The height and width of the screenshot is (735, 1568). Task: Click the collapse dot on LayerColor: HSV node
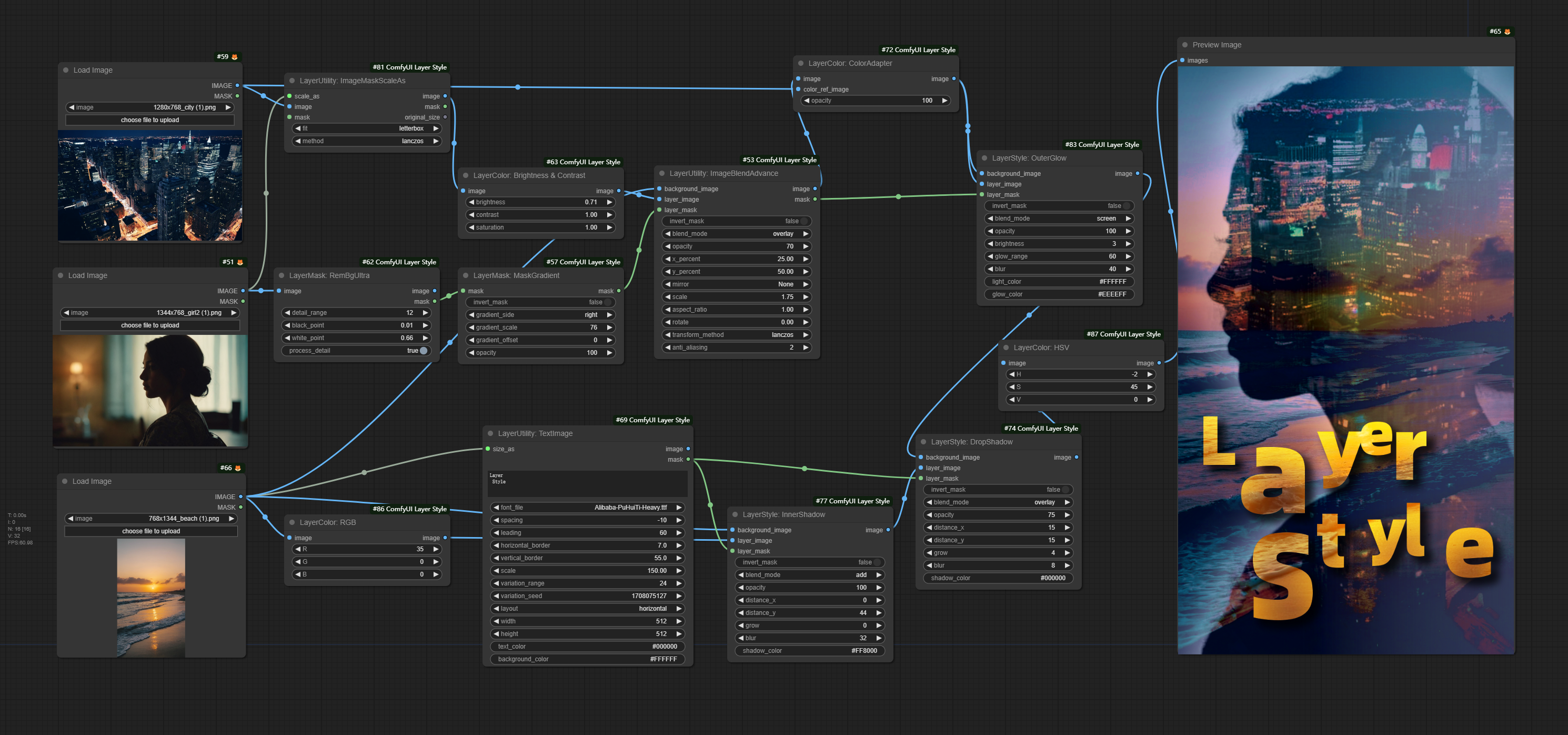click(x=1006, y=347)
